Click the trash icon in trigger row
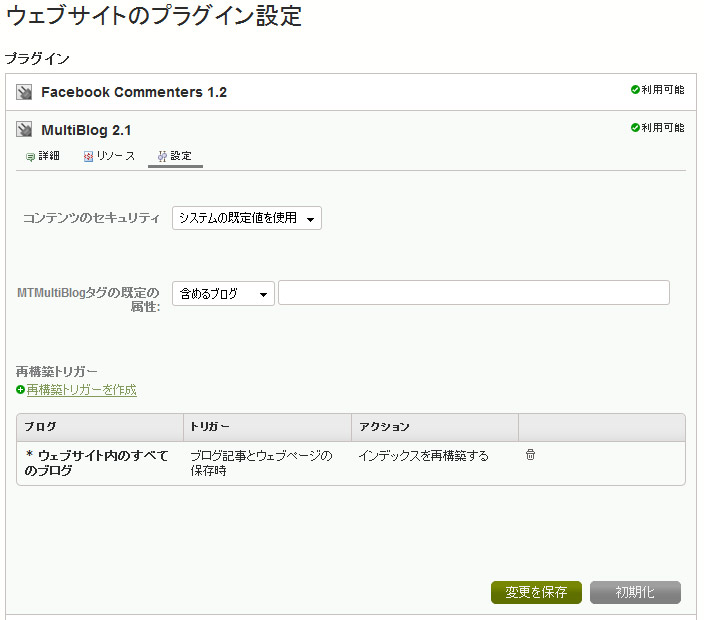 click(530, 455)
